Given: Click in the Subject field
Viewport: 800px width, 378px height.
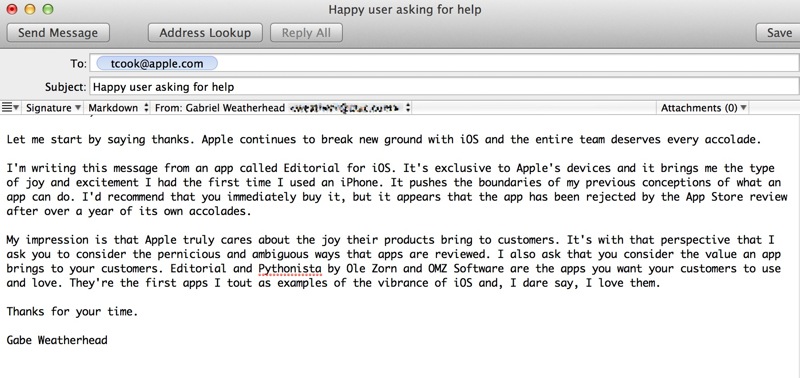Looking at the screenshot, I should 444,87.
